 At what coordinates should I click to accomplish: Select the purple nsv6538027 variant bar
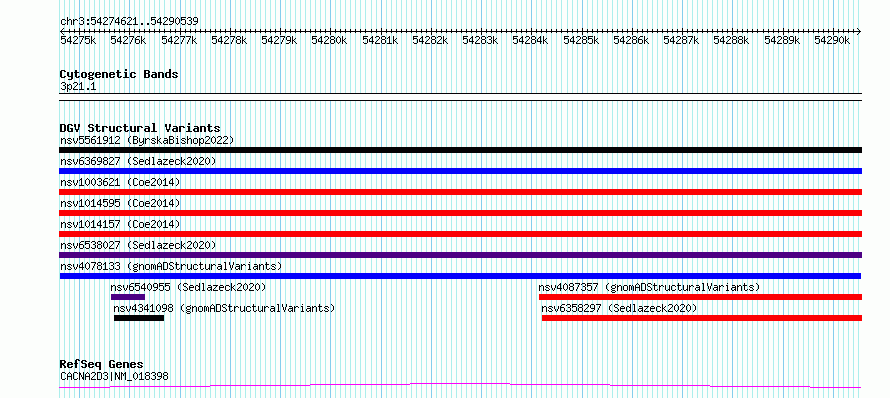[461, 255]
